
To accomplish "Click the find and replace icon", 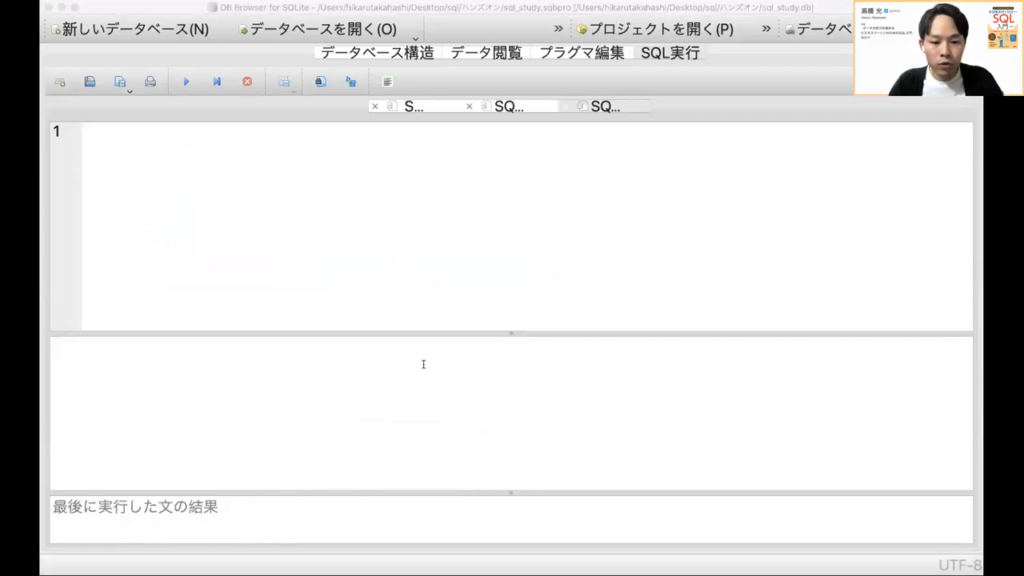I will tap(351, 82).
